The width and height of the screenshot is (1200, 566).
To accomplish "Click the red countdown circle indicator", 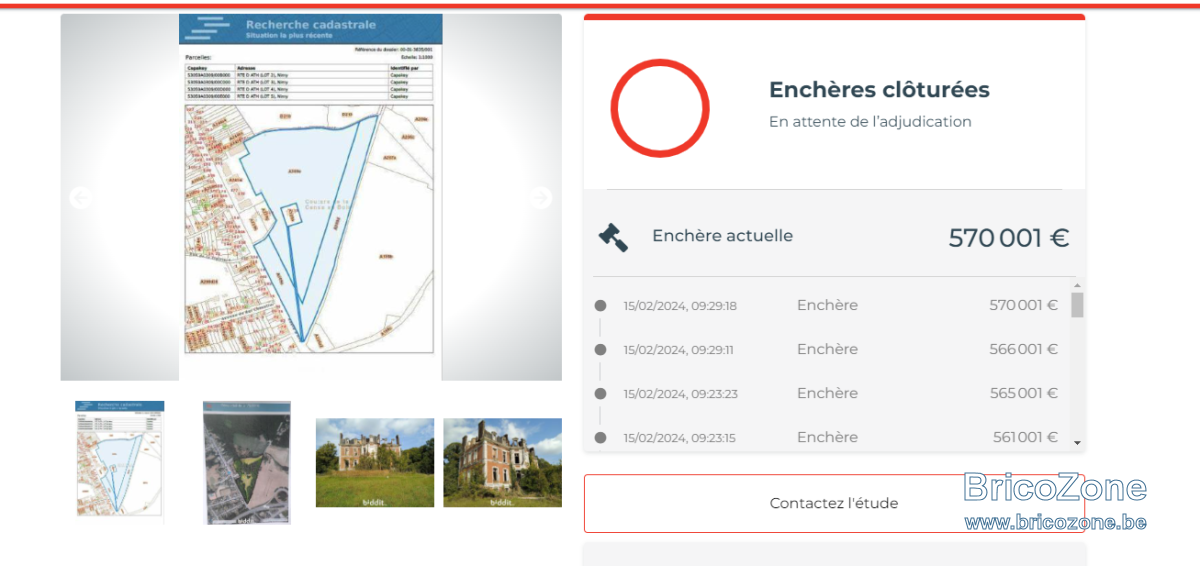I will (660, 107).
